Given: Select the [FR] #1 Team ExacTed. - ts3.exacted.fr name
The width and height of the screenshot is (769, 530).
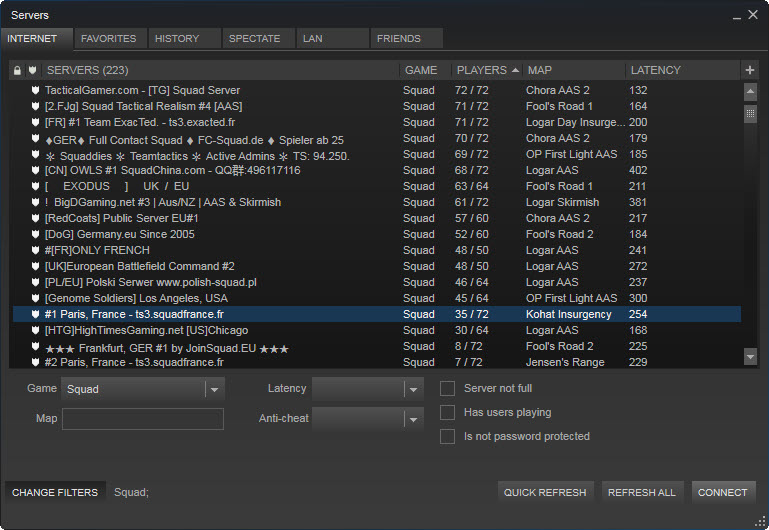Looking at the screenshot, I should [x=140, y=122].
